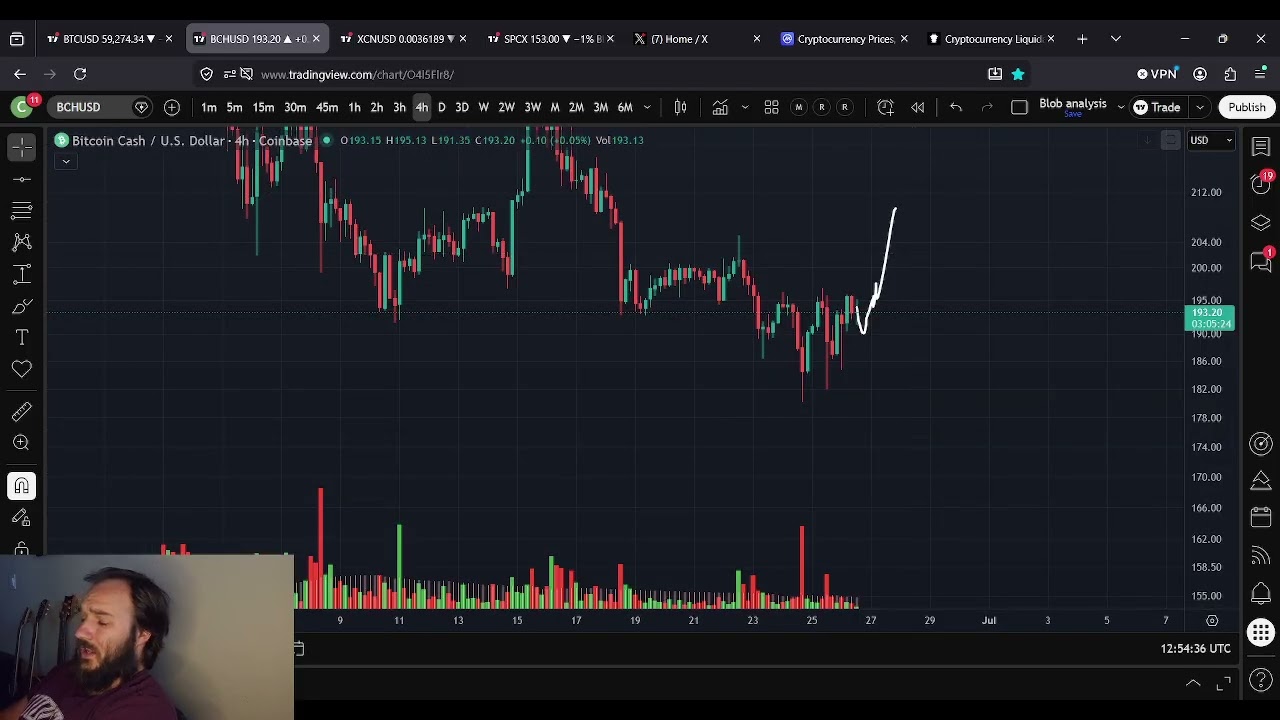Screen dimensions: 1280x720
Task: Select the brush drawing tool
Action: (22, 306)
